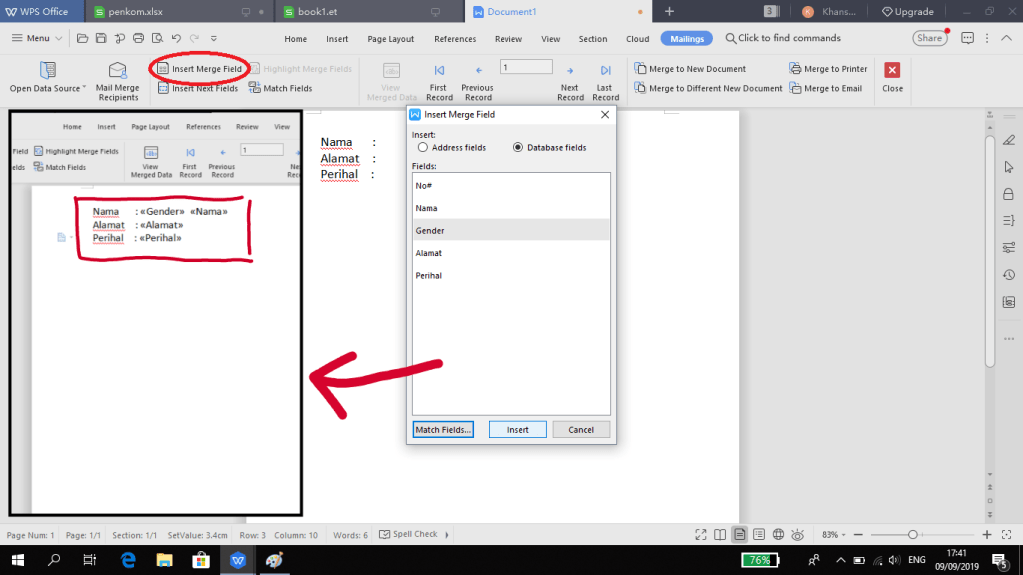This screenshot has width=1023, height=575.
Task: Click the red Close mail merge icon
Action: pyautogui.click(x=892, y=70)
